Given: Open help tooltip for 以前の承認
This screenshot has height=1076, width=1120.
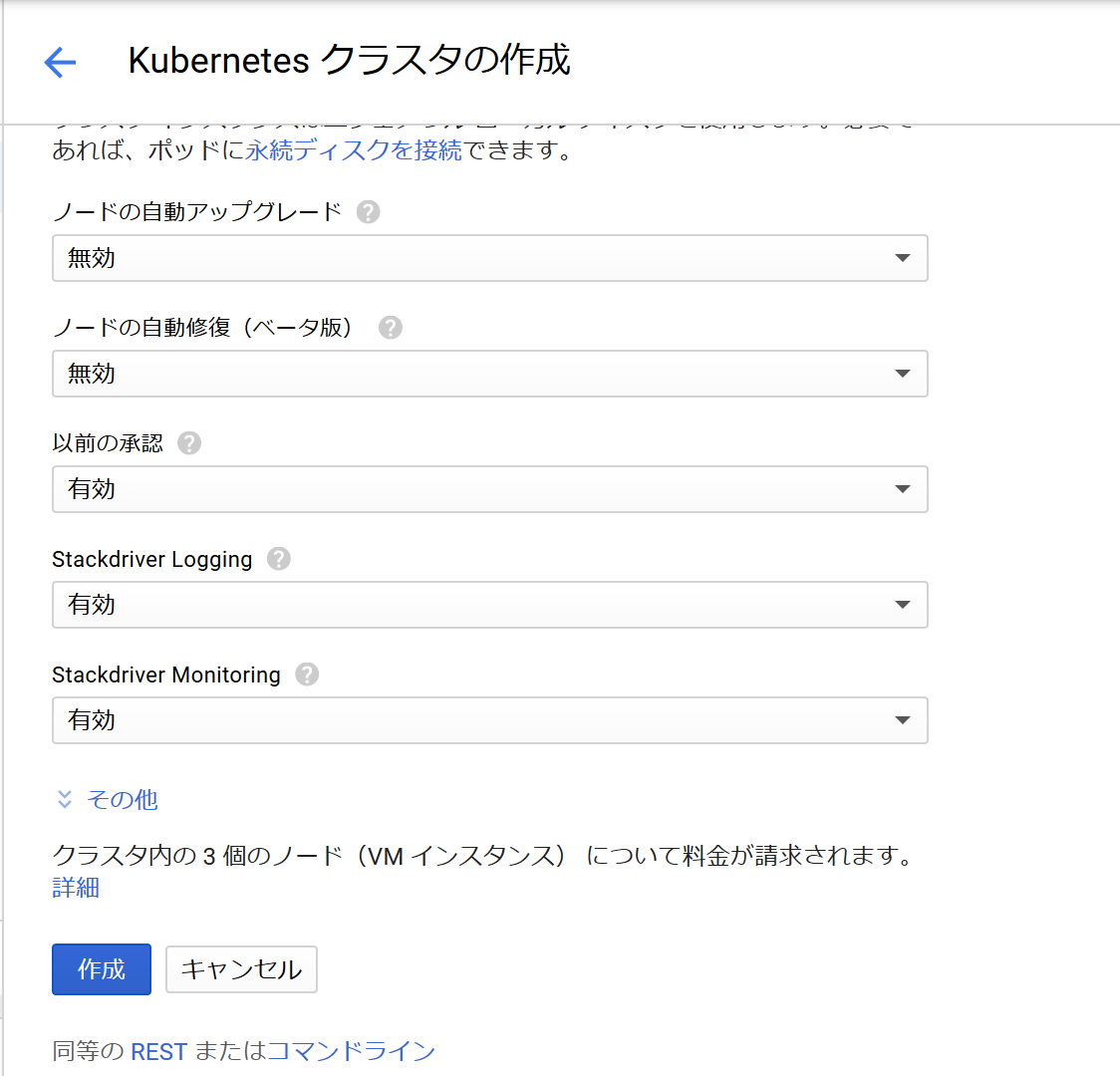Looking at the screenshot, I should point(188,442).
